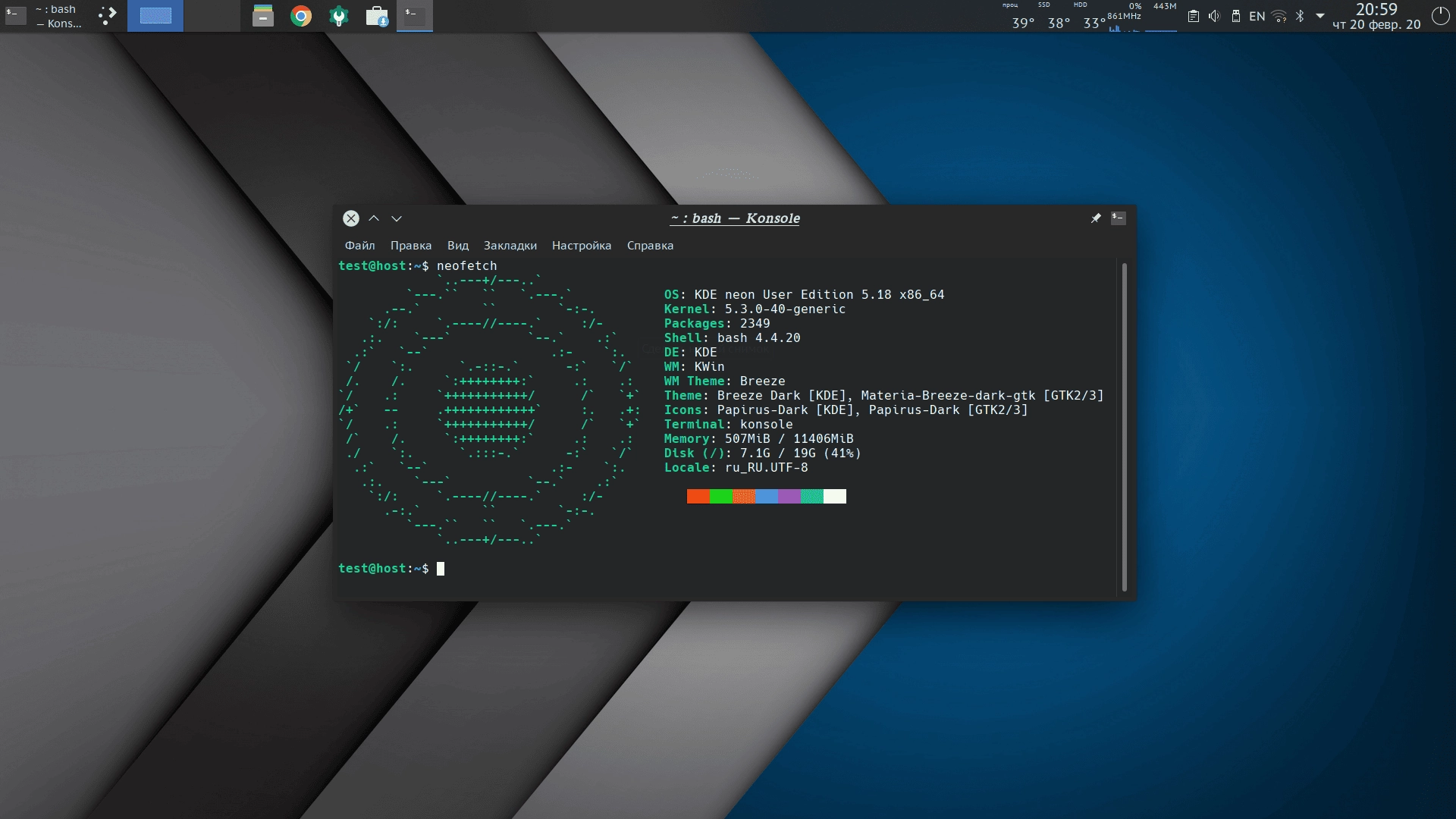The height and width of the screenshot is (819, 1456).
Task: Click the 'Theme: Breeze Dark [KDE]' line
Action: (884, 396)
